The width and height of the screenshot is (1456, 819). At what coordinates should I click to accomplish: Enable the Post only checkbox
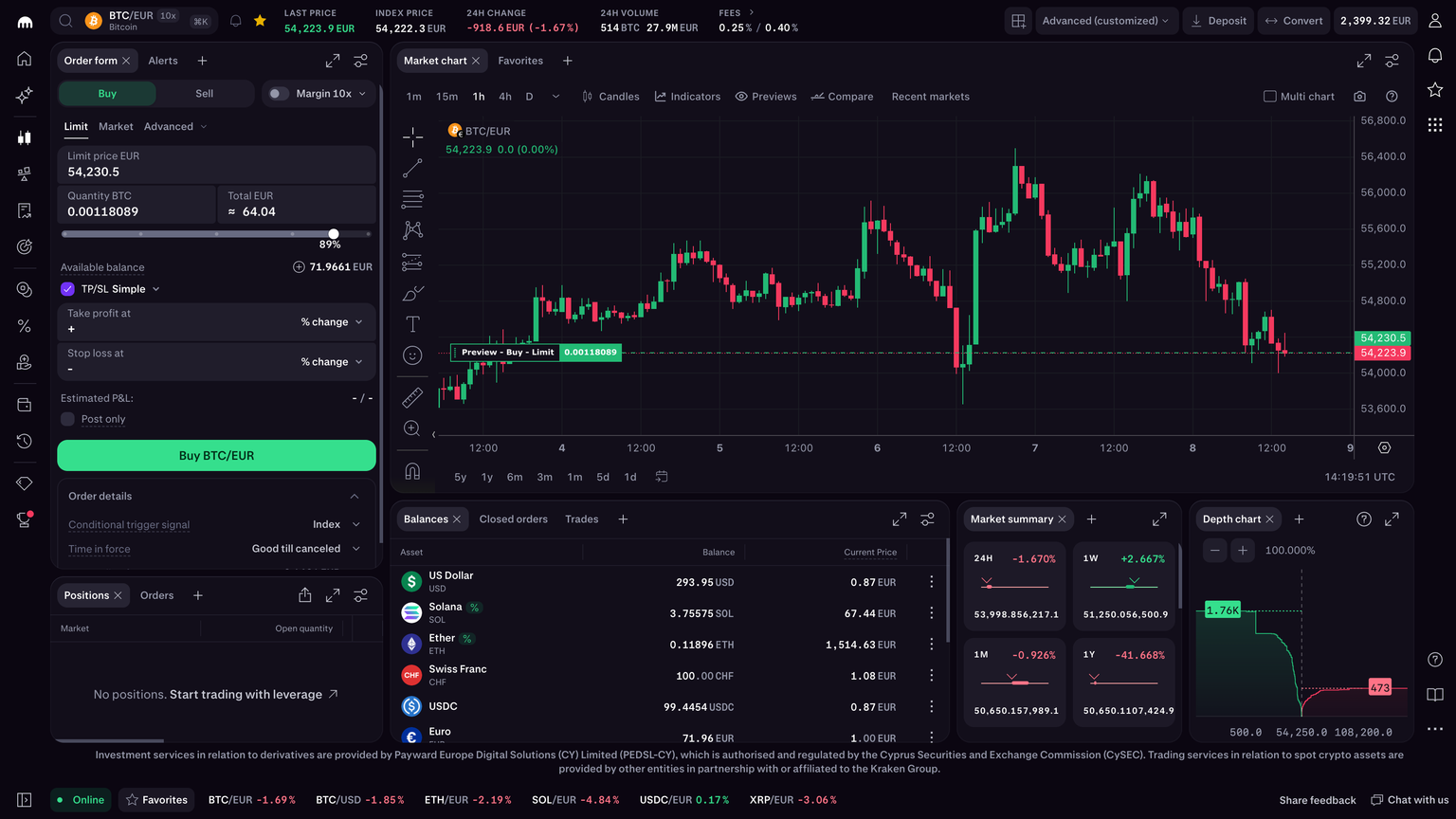point(67,419)
